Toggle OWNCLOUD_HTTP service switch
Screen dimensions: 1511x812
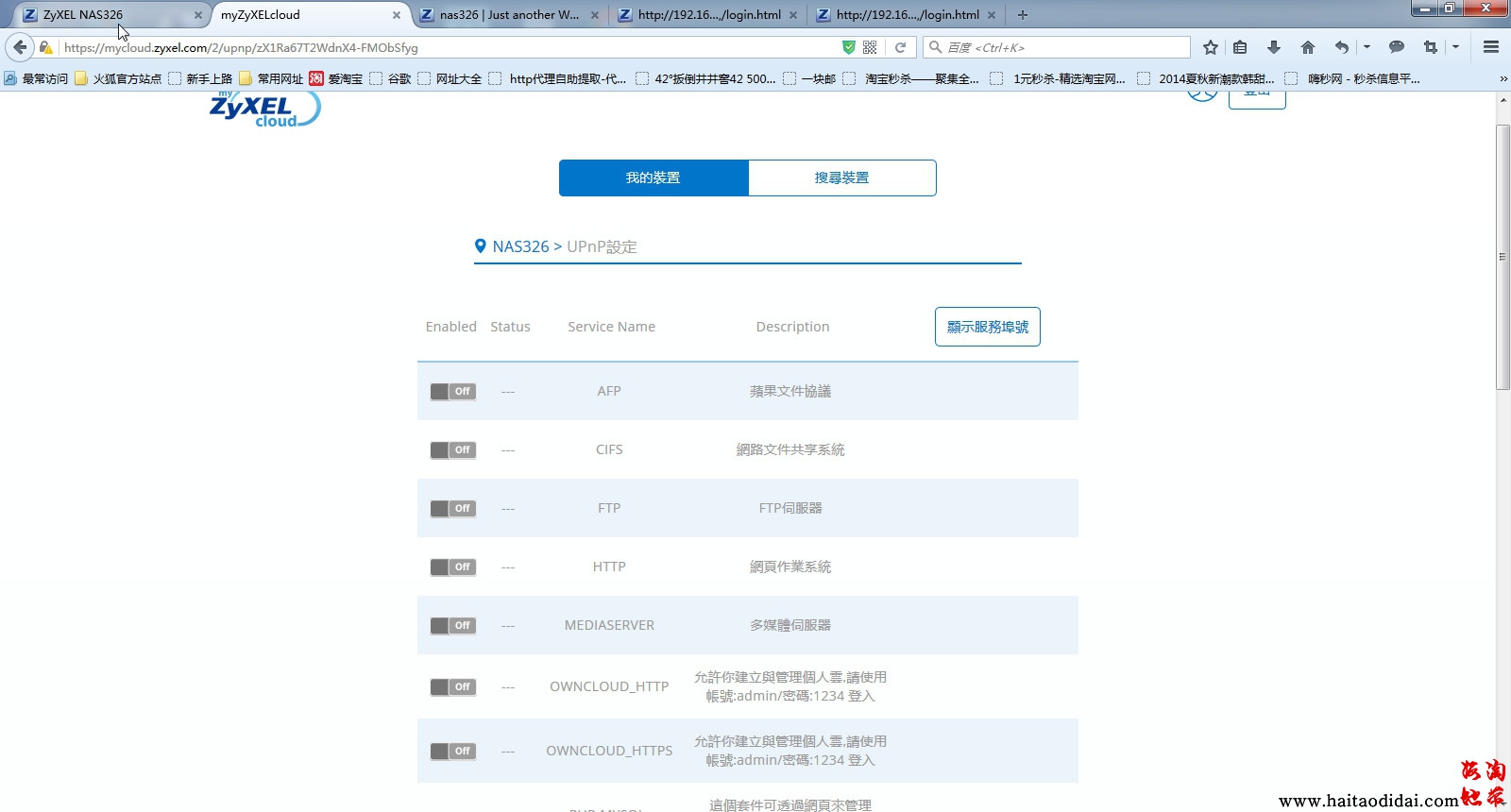coord(453,686)
